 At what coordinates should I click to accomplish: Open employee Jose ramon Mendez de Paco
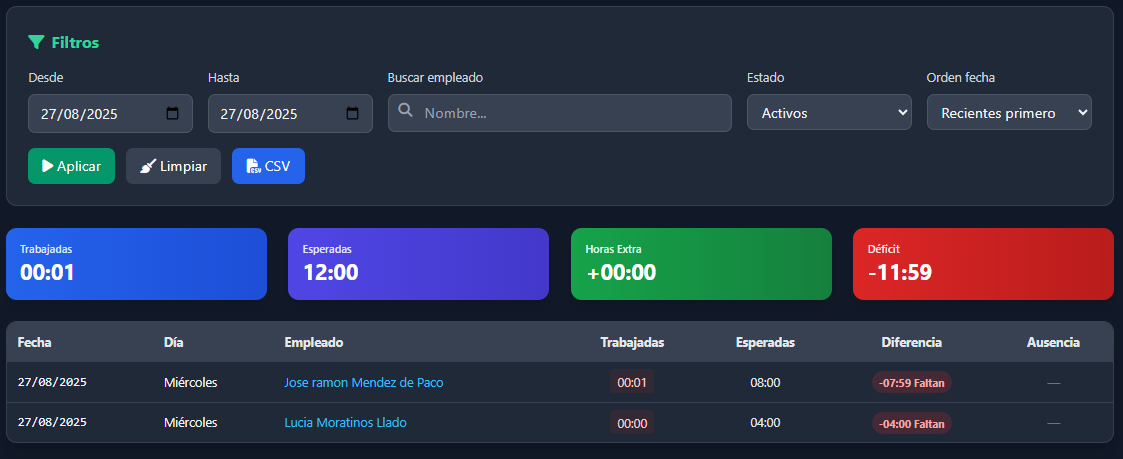[x=363, y=382]
